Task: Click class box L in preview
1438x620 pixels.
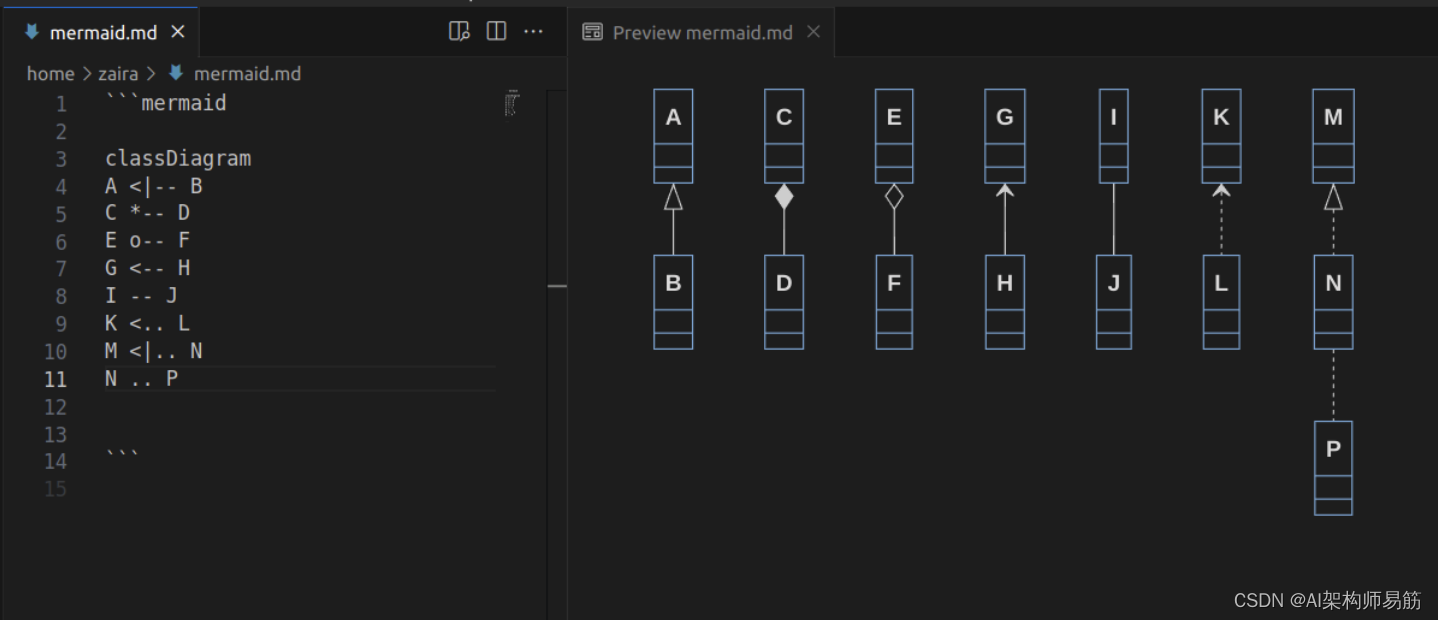Action: [x=1221, y=302]
